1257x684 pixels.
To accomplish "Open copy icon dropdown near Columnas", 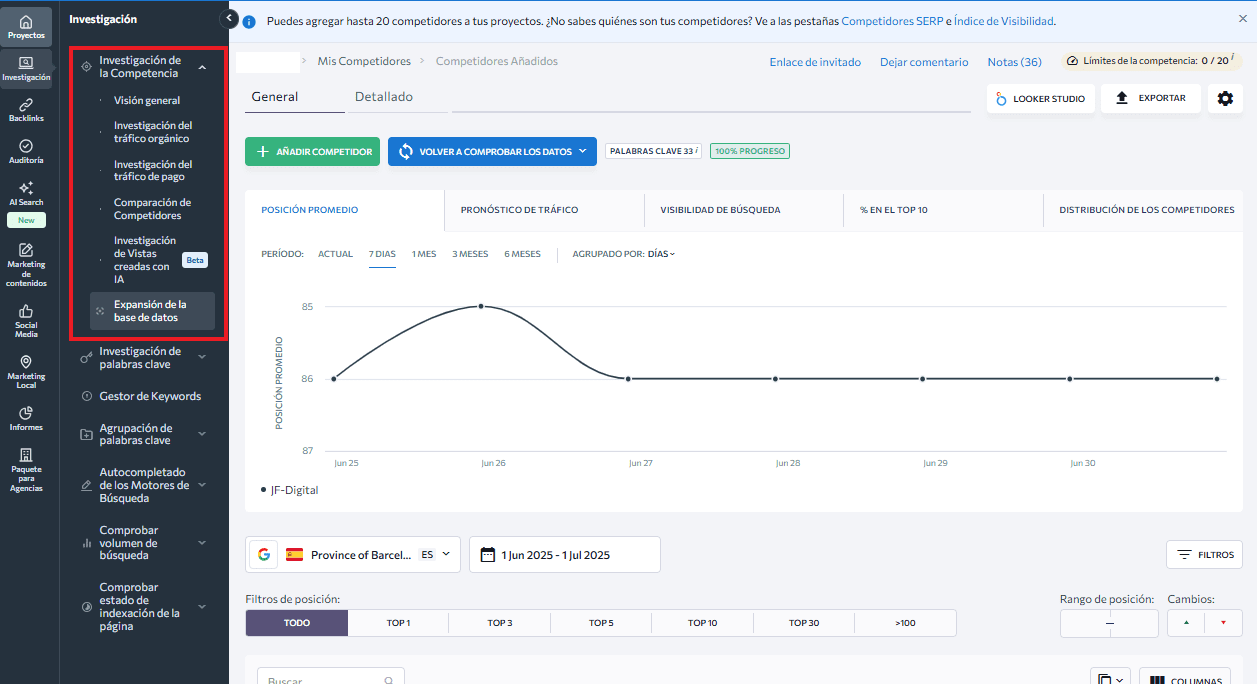I will coord(1110,677).
